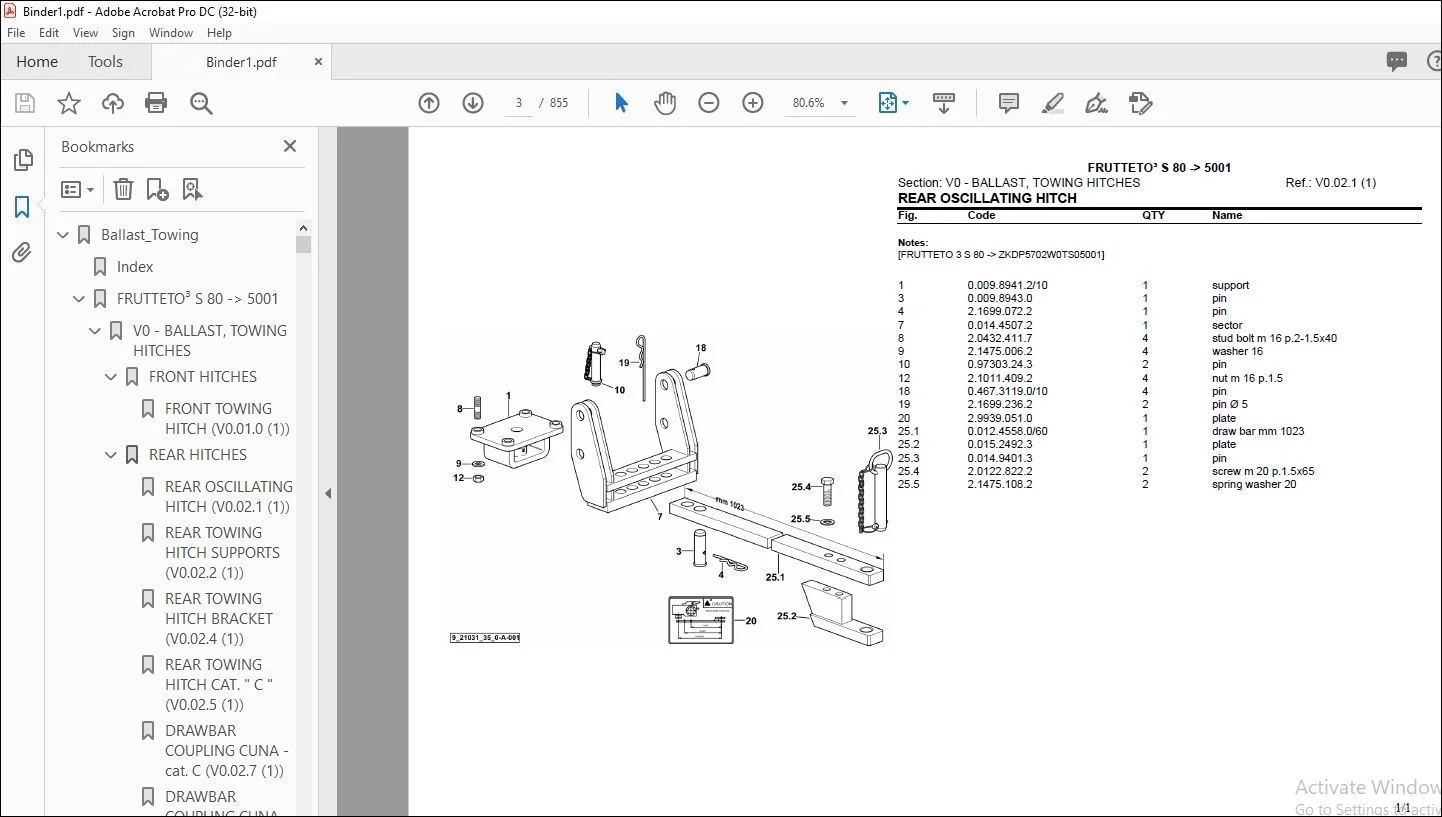Click the "Ref.: V0.02.1 (1)" reference text
Image resolution: width=1442 pixels, height=817 pixels.
tap(1331, 183)
